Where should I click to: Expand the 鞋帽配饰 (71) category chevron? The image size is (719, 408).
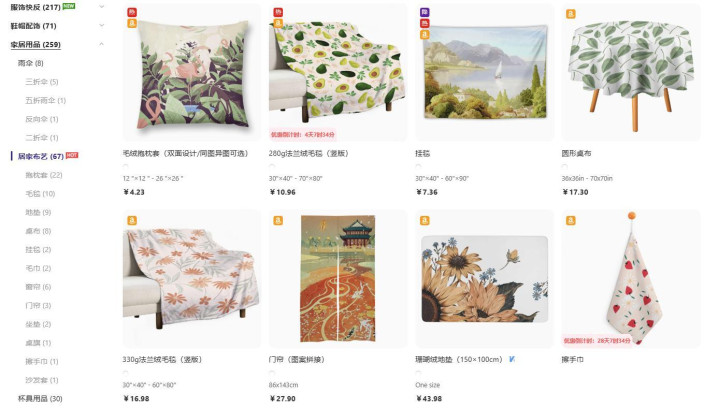(101, 26)
